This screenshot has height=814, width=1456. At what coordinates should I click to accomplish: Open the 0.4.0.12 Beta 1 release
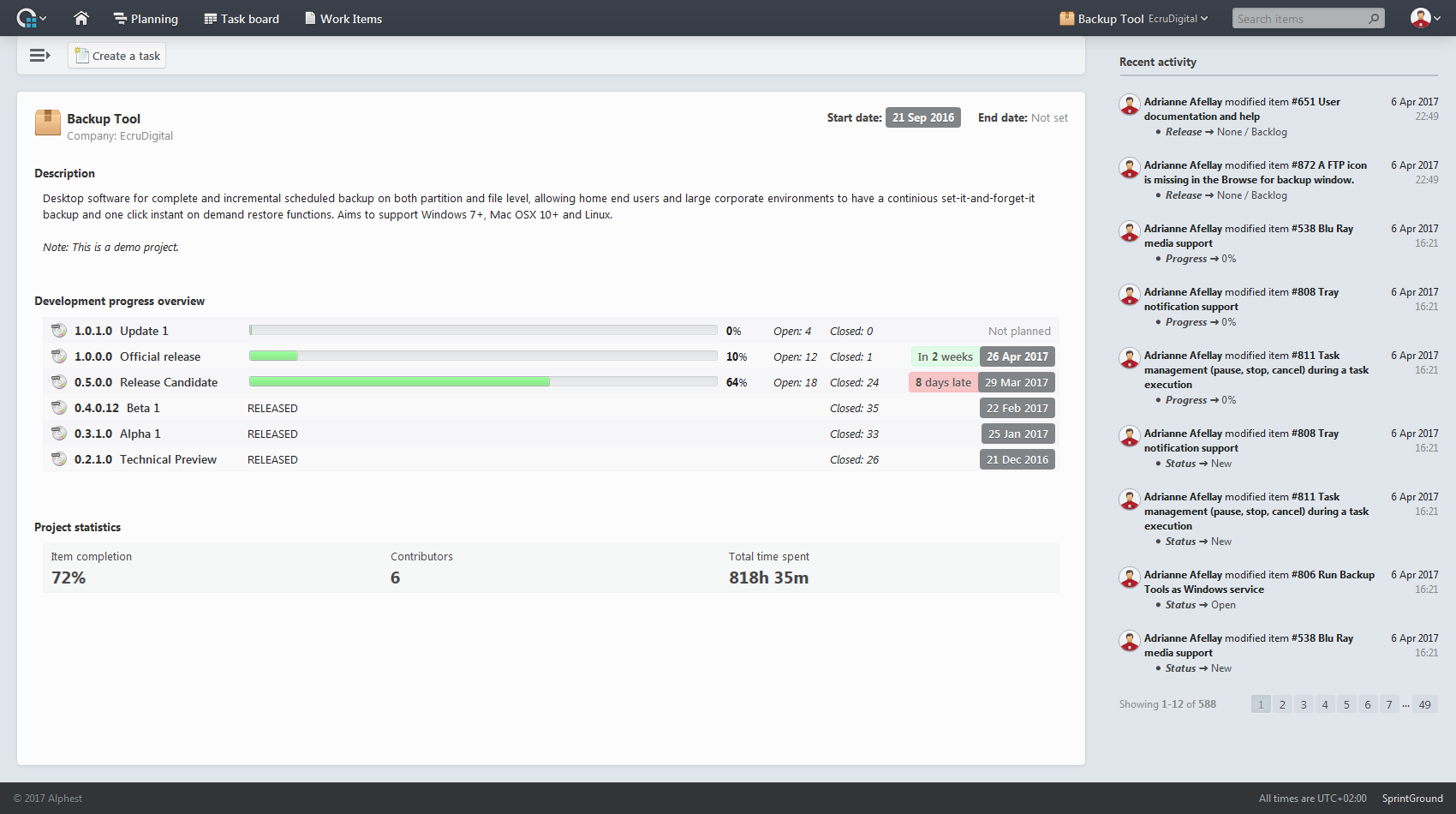(x=117, y=408)
